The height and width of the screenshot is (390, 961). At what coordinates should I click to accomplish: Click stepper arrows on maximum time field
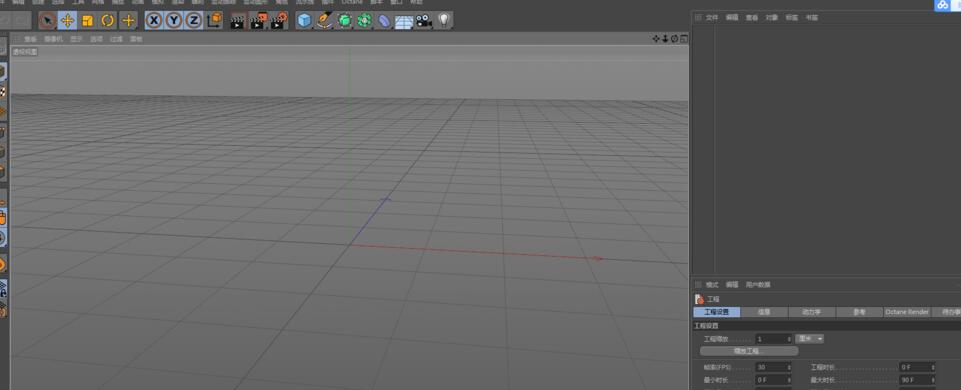(x=933, y=380)
